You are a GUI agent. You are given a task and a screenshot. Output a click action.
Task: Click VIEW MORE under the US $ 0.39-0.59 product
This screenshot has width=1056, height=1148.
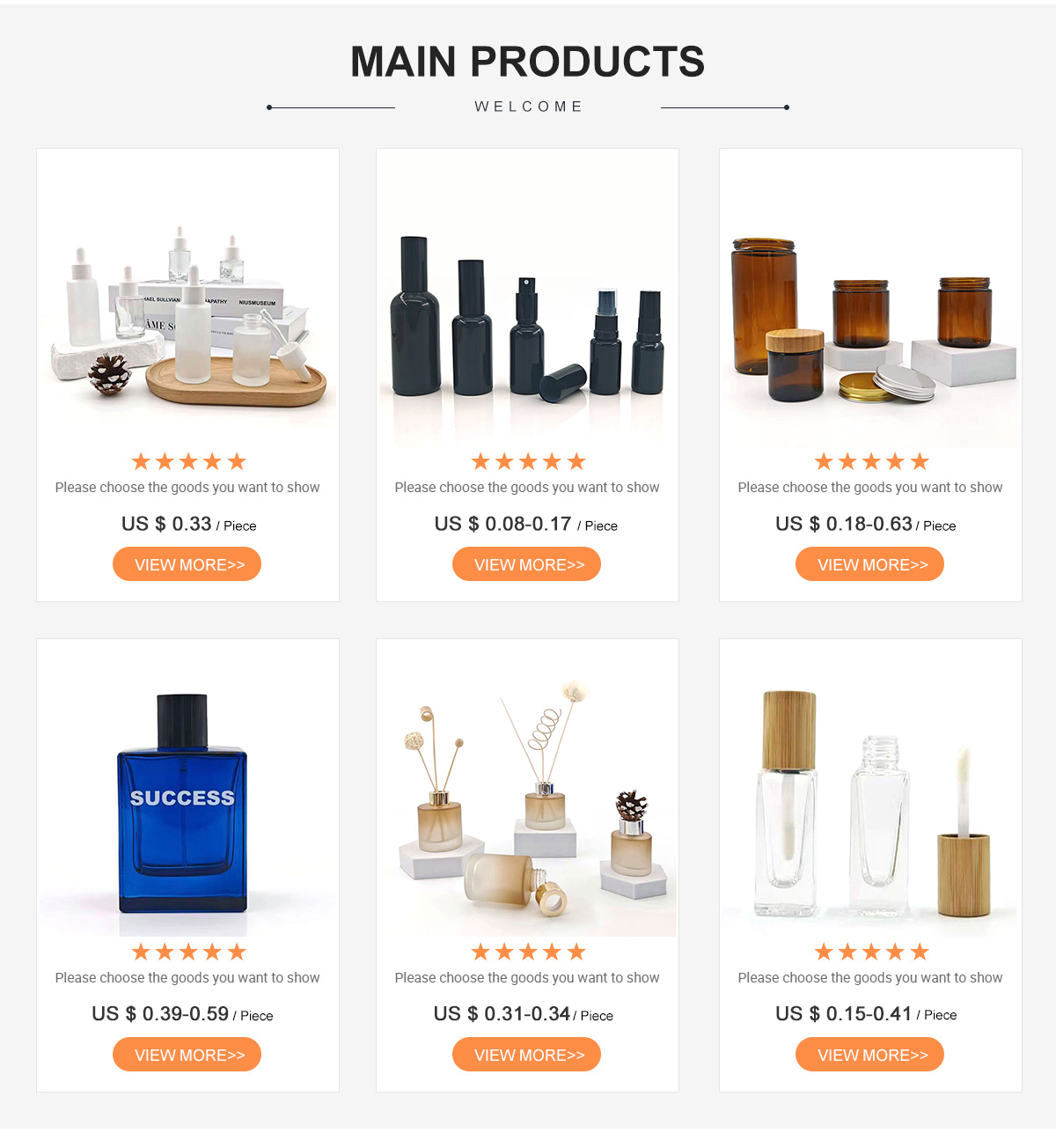187,1055
